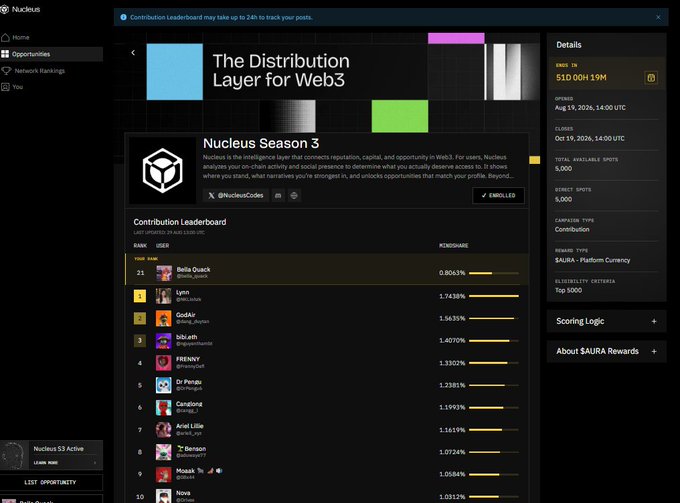The image size is (680, 503).
Task: Open the bibi.eth user name
Action: click(x=186, y=337)
